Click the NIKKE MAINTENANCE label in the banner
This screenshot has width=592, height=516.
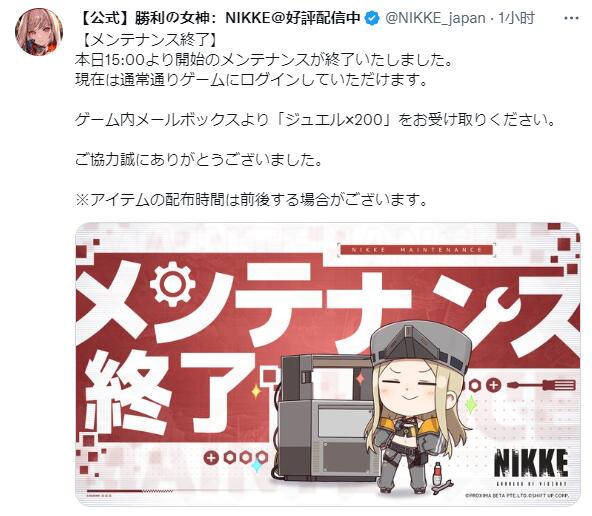[416, 250]
